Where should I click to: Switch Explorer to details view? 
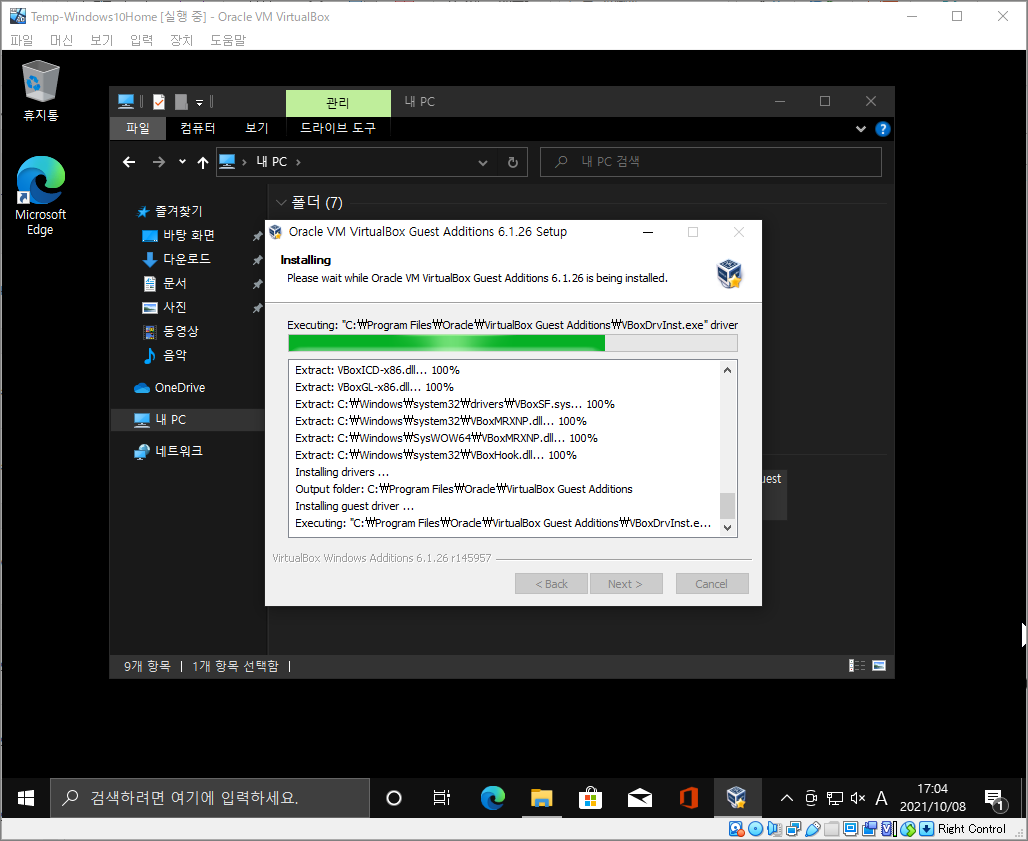point(857,666)
